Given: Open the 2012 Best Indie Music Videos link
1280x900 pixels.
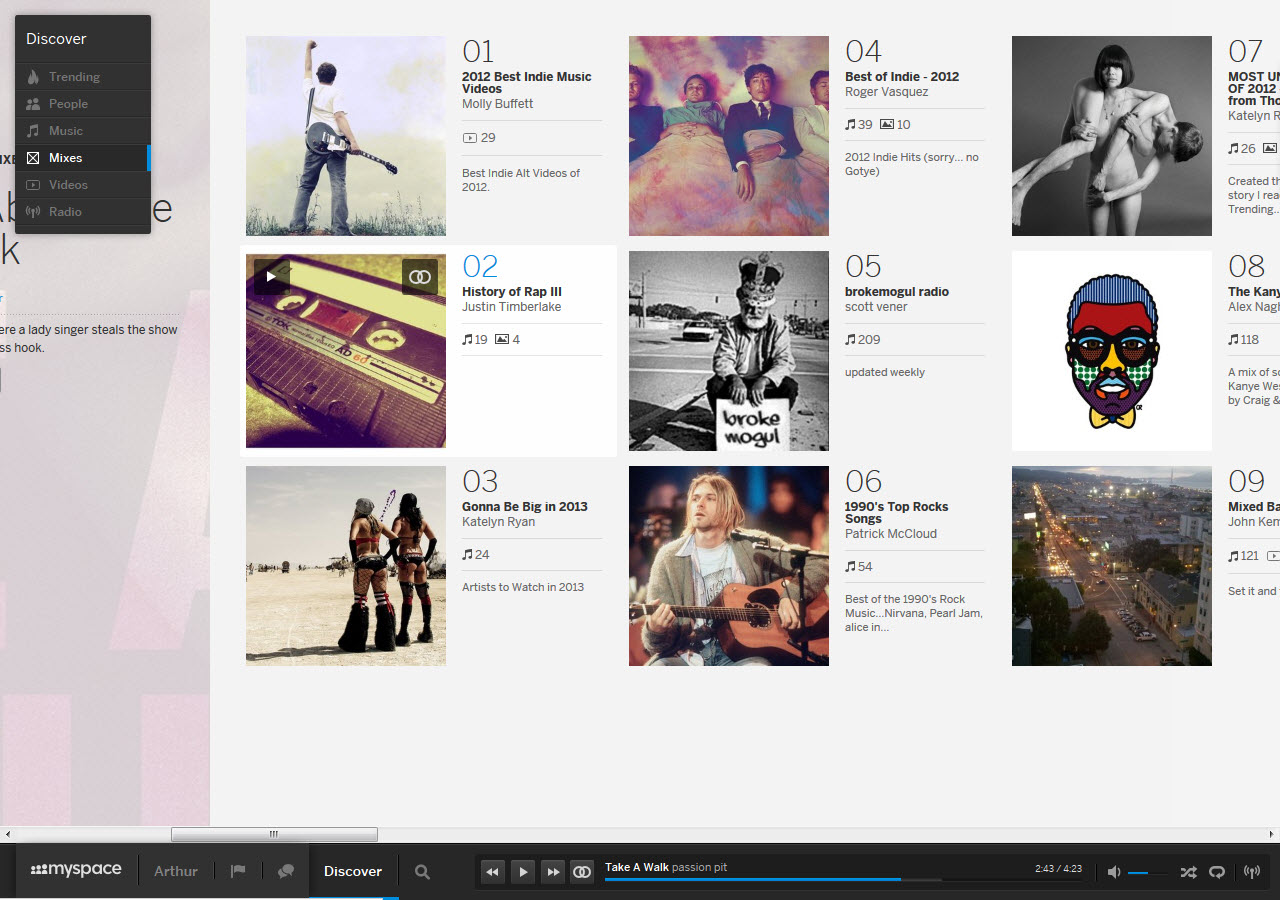Looking at the screenshot, I should pos(526,83).
